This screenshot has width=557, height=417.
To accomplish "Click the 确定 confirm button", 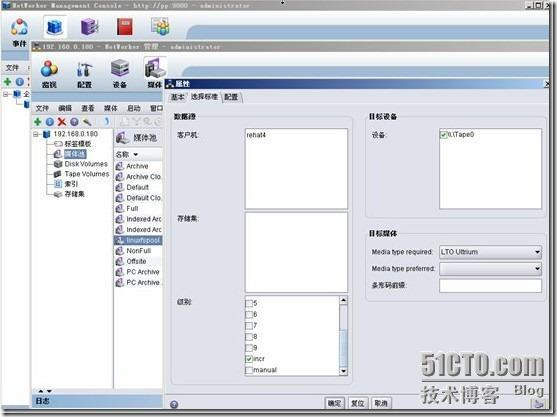I will tap(334, 403).
